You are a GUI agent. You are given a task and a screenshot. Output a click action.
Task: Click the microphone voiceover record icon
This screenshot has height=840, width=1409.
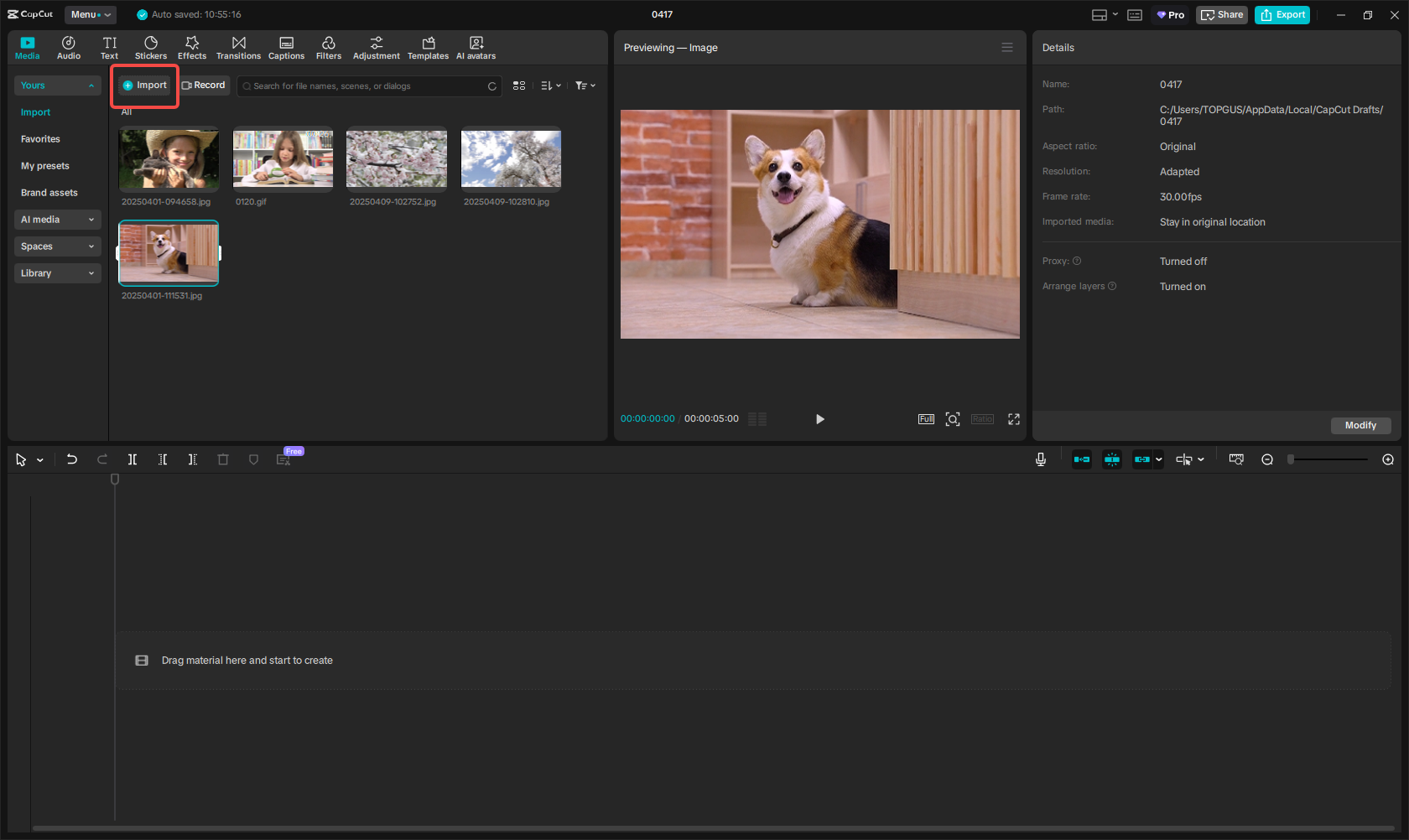[1041, 459]
